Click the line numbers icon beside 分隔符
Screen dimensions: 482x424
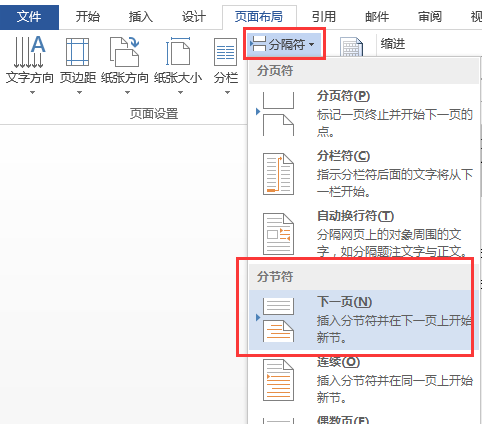pos(351,47)
